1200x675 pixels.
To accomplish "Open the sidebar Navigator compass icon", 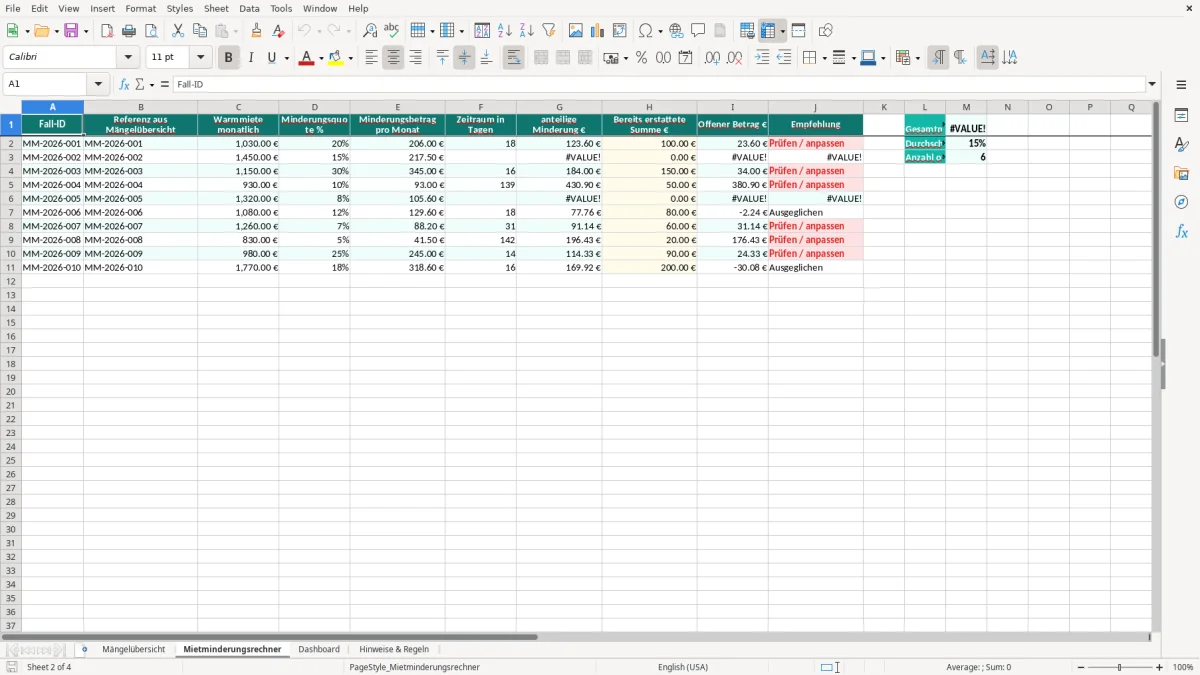I will 1181,202.
